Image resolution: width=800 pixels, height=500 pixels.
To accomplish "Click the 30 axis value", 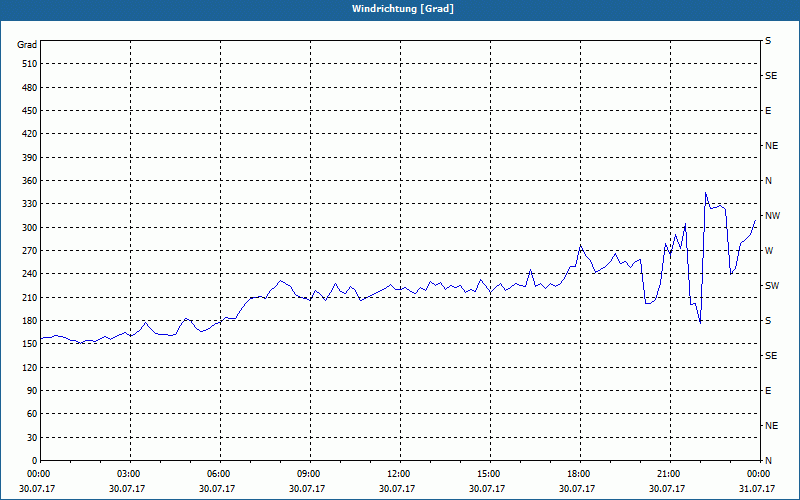I will coord(33,438).
